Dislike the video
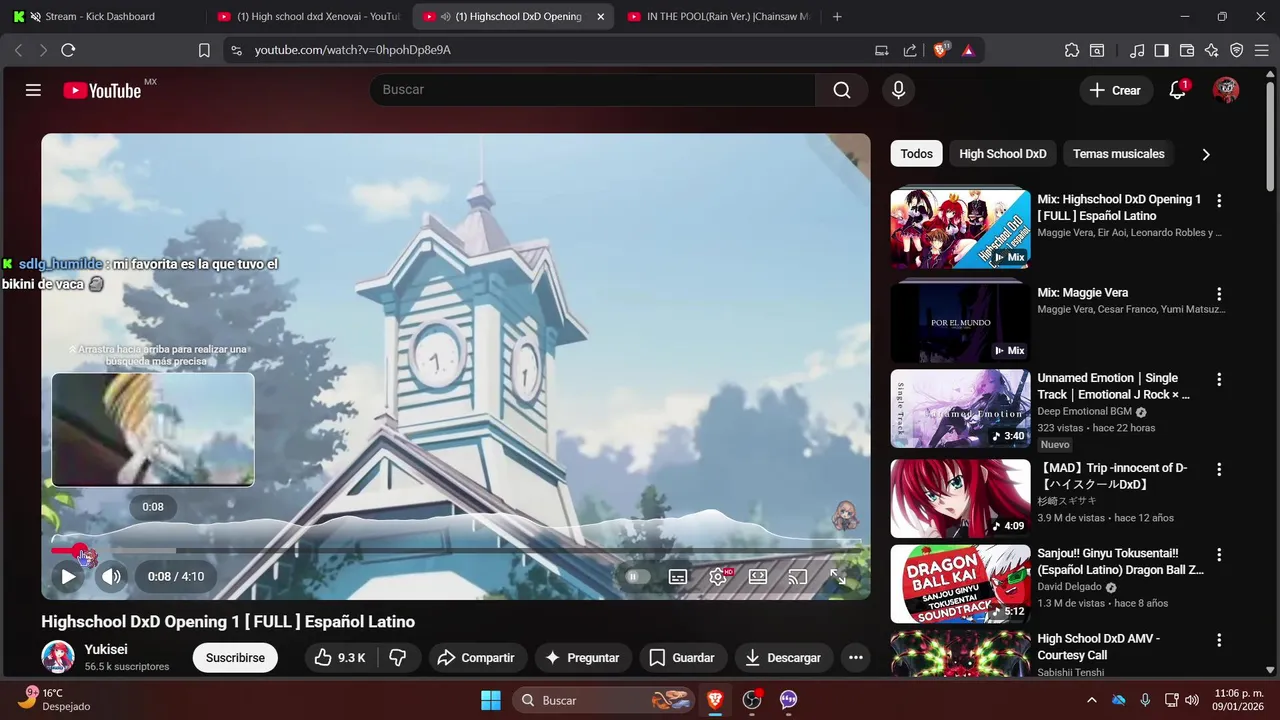 (x=398, y=657)
